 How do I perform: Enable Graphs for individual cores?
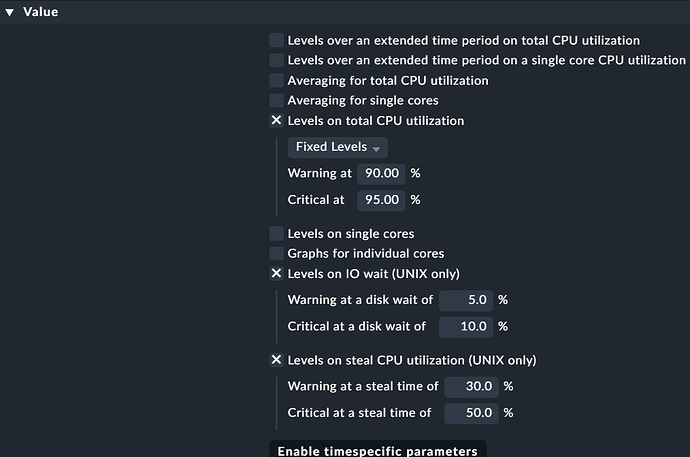(x=277, y=254)
